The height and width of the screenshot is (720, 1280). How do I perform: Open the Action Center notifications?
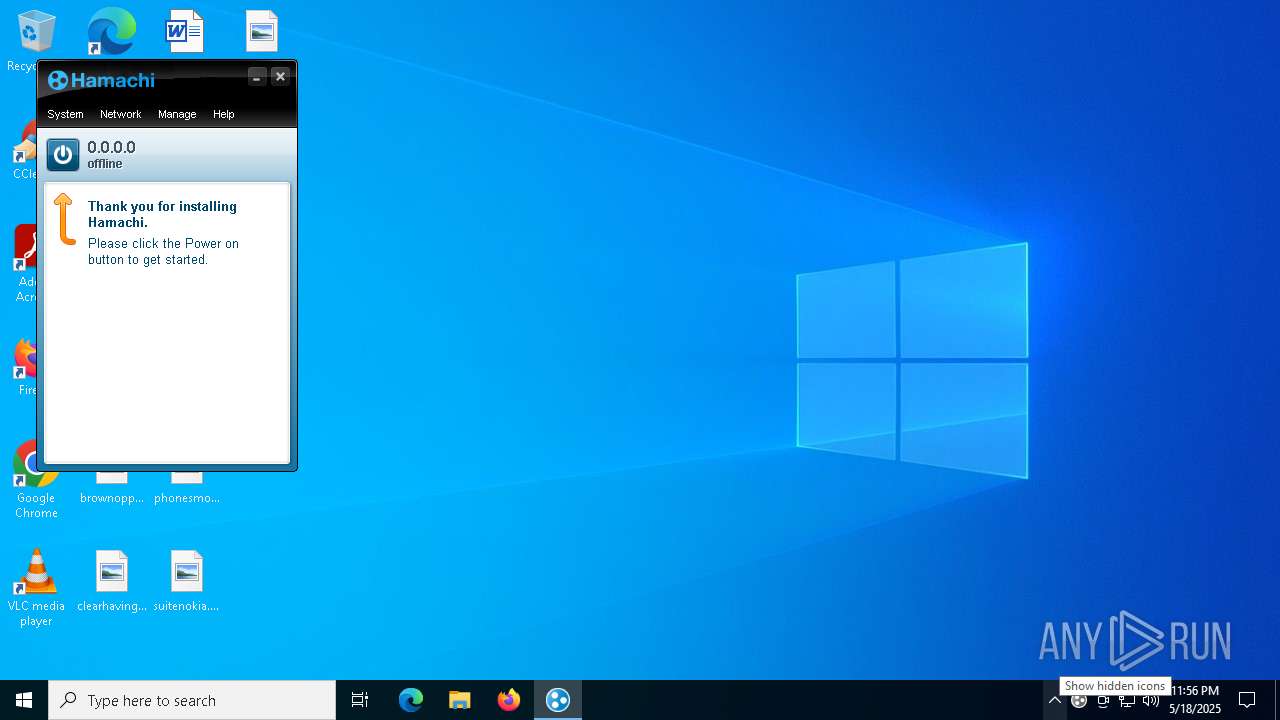1247,700
